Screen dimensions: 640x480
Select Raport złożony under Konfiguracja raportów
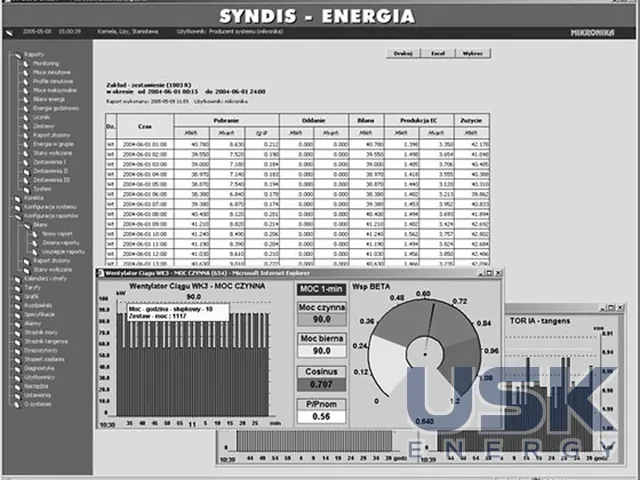[x=51, y=261]
